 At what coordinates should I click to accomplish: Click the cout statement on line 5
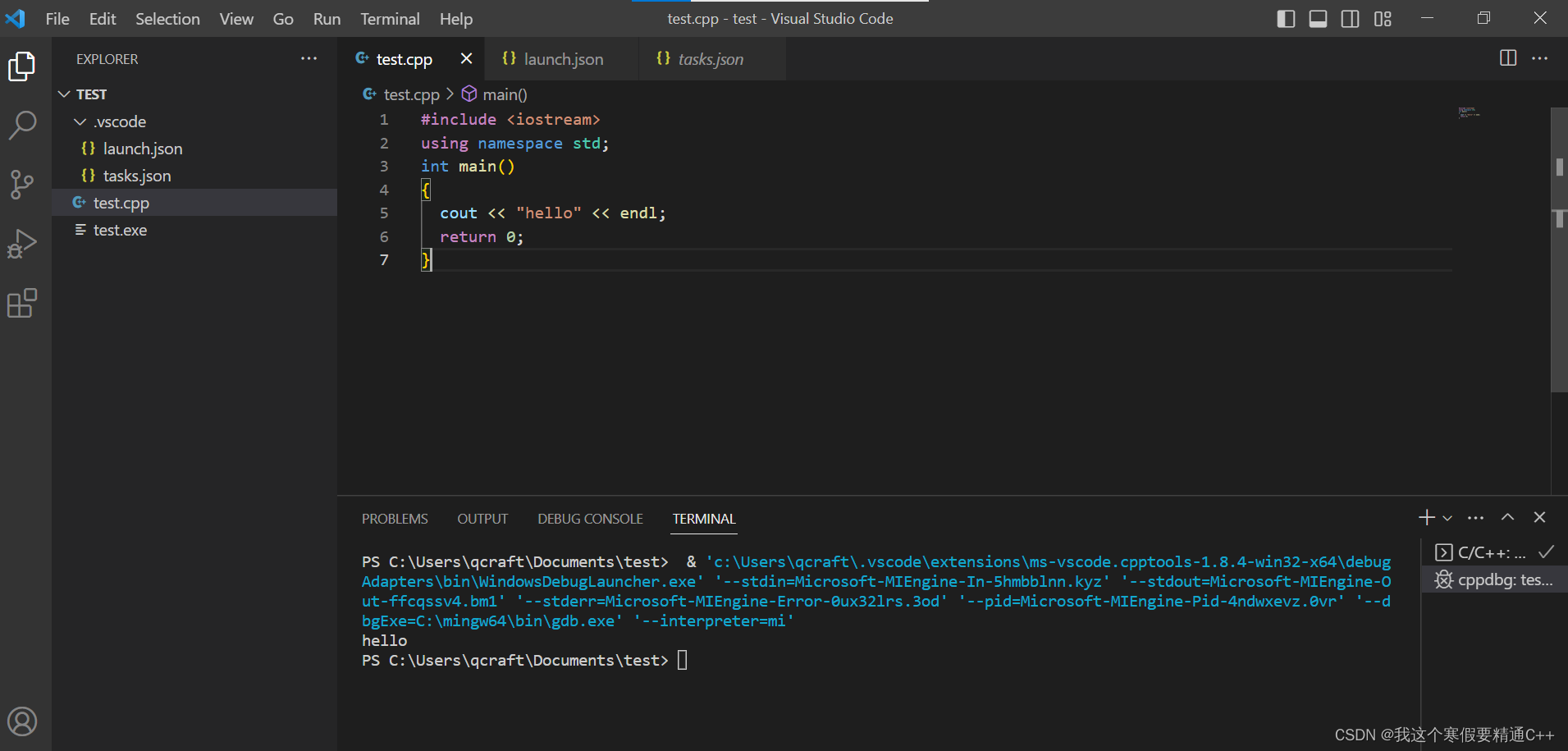click(553, 213)
